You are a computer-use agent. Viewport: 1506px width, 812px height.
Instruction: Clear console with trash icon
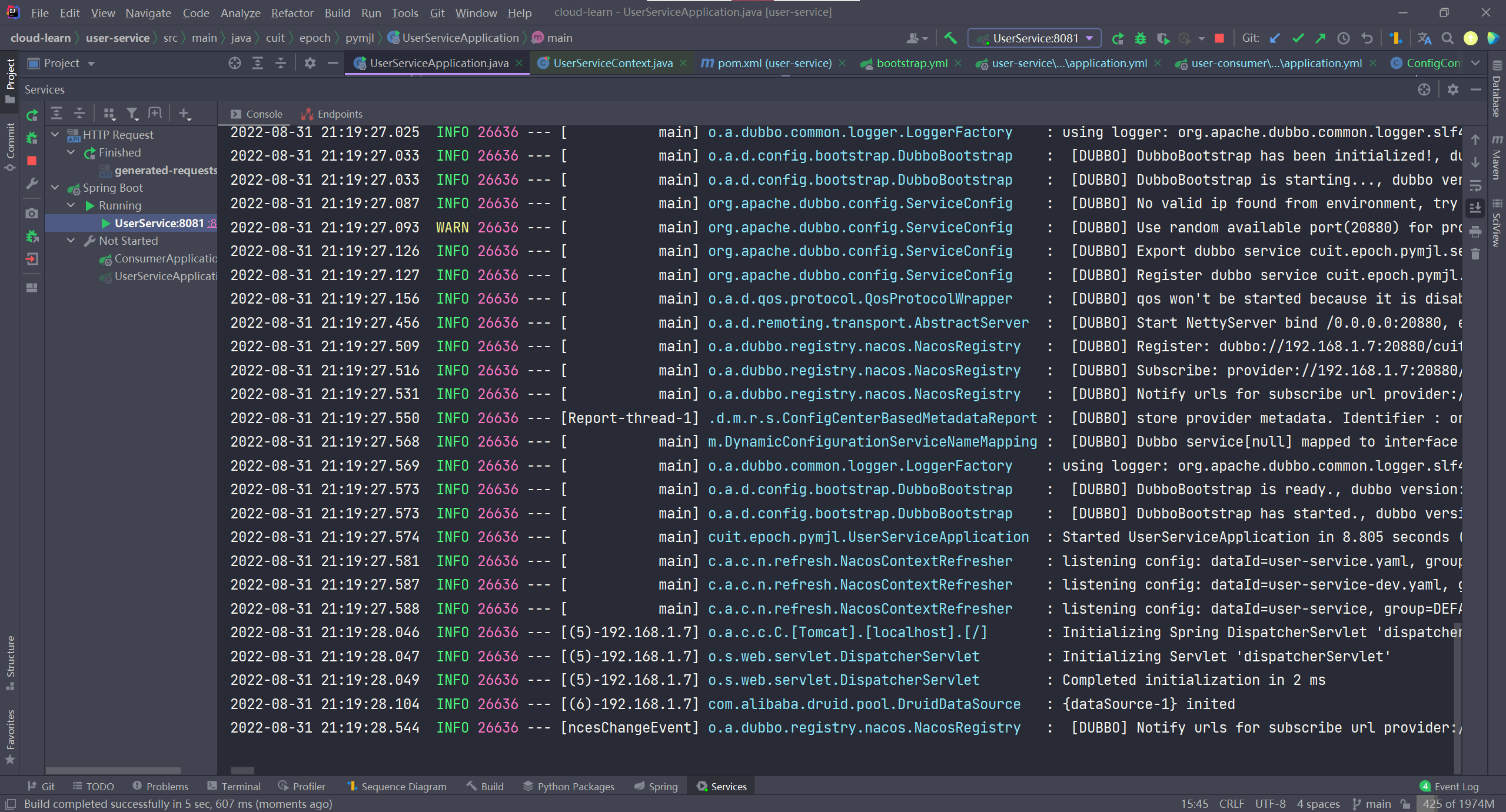[x=1475, y=254]
